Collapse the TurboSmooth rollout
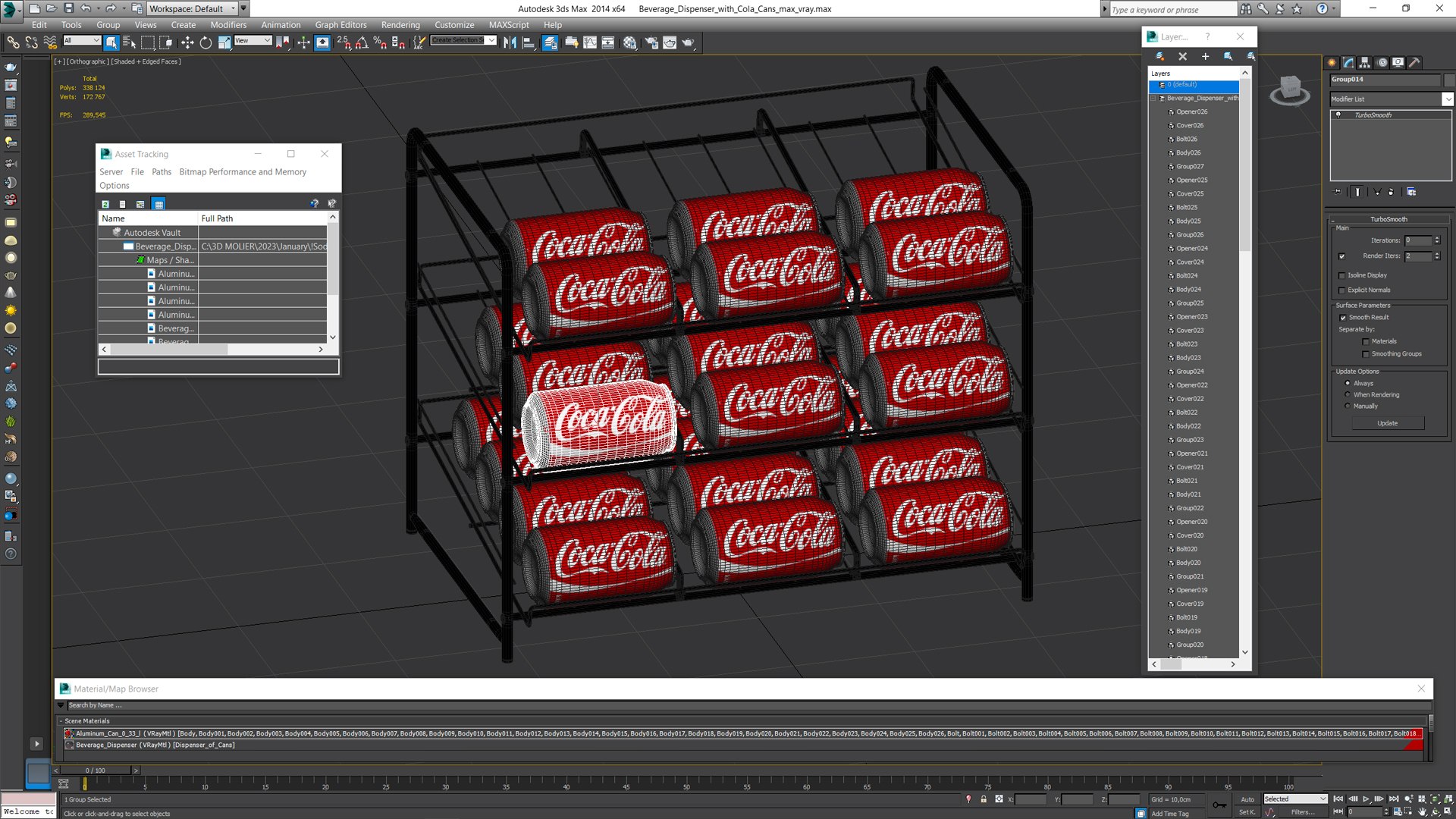 pyautogui.click(x=1388, y=219)
